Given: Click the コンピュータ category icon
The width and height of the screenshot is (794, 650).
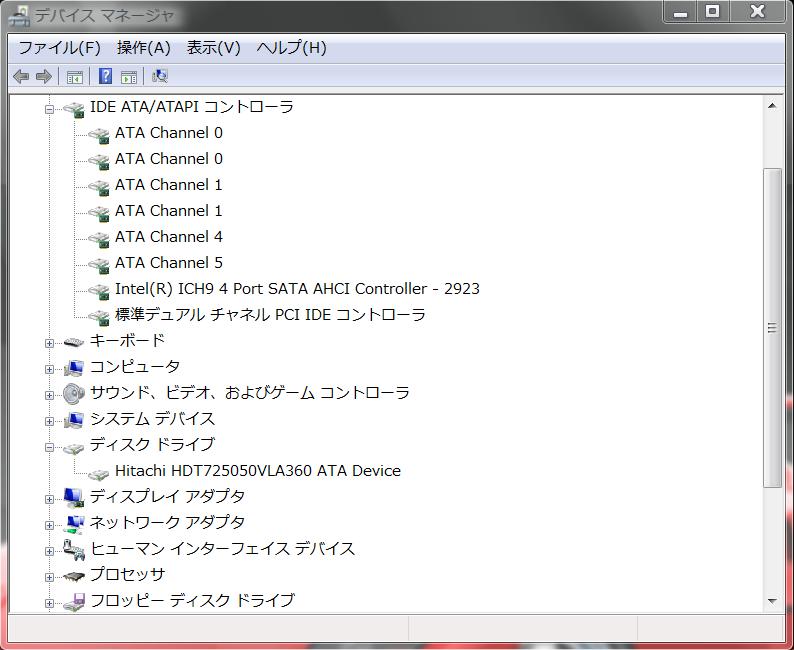Looking at the screenshot, I should [74, 368].
